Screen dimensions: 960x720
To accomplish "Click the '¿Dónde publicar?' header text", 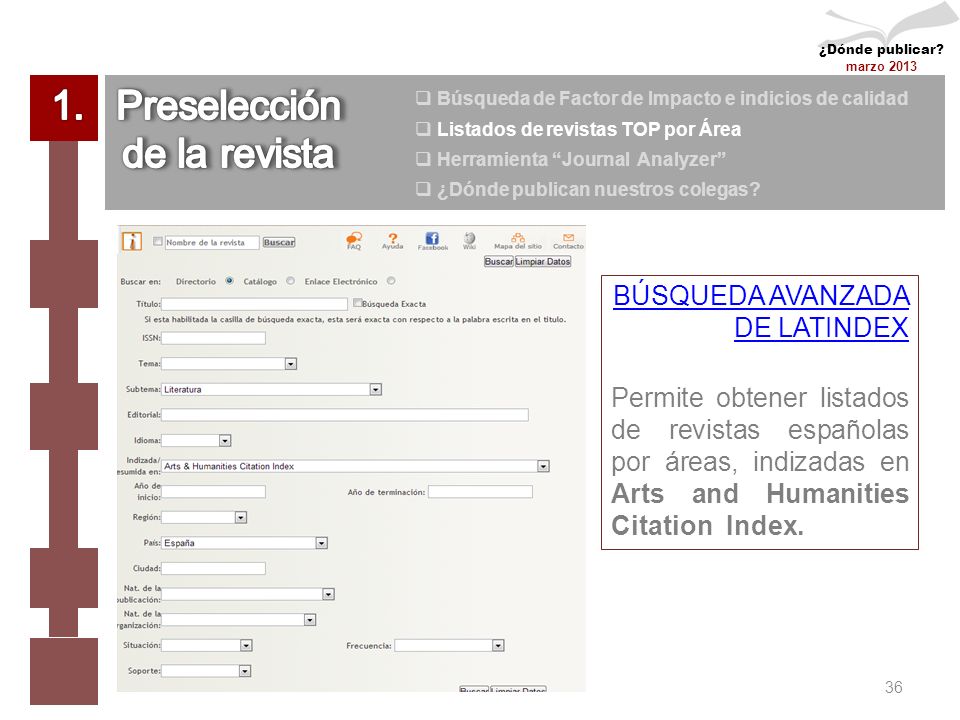I will click(881, 50).
